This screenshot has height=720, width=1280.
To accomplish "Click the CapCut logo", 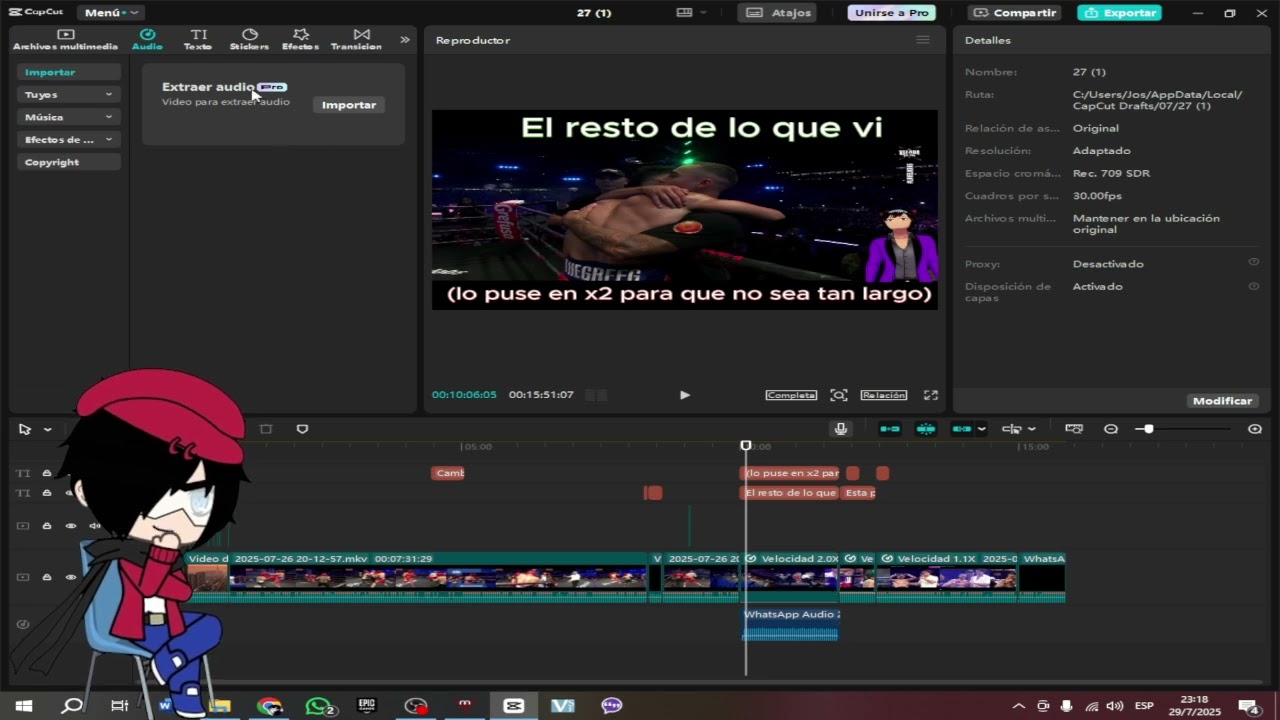I will 36,13.
